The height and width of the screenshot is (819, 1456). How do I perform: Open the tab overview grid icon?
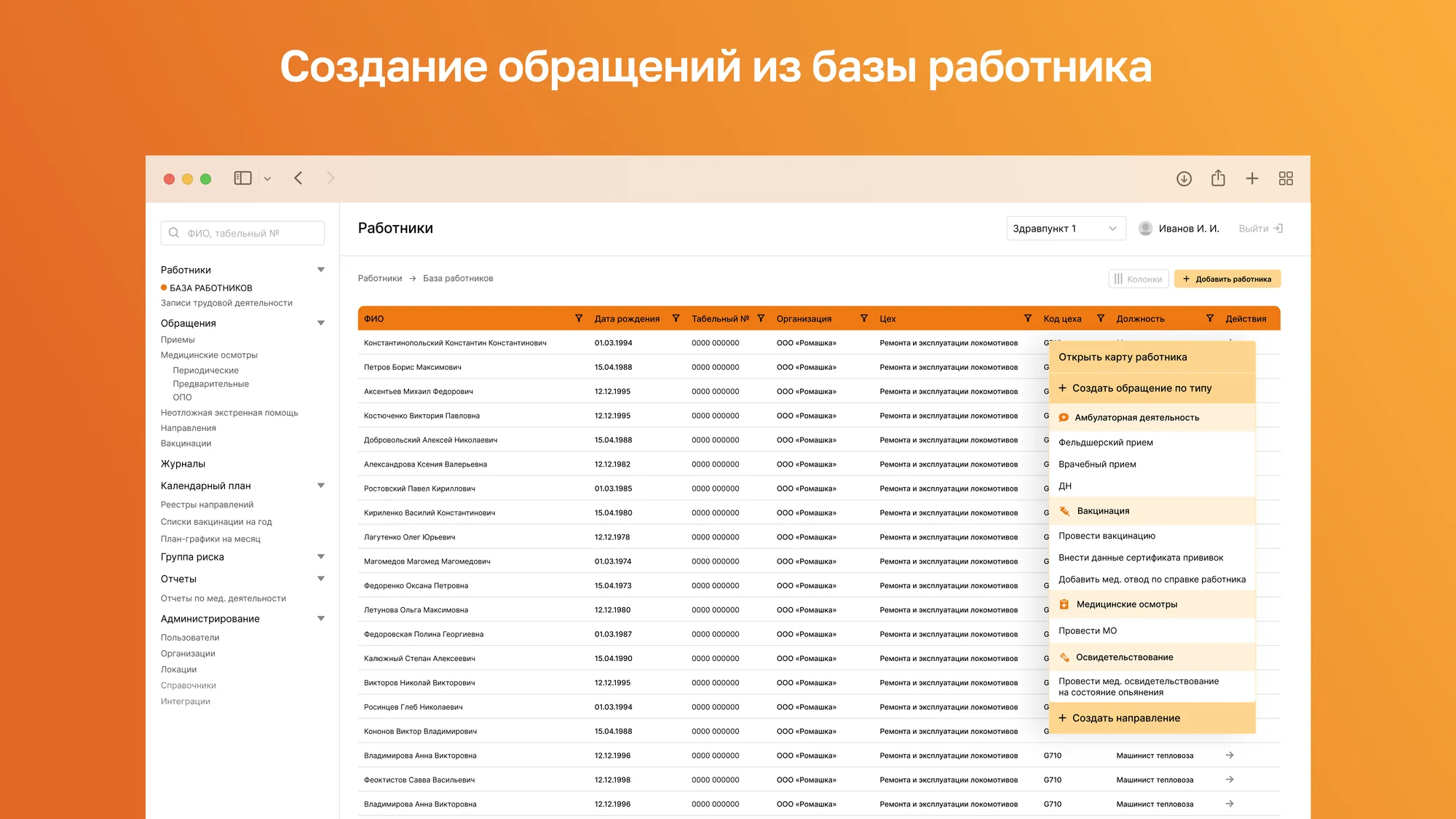tap(1286, 178)
